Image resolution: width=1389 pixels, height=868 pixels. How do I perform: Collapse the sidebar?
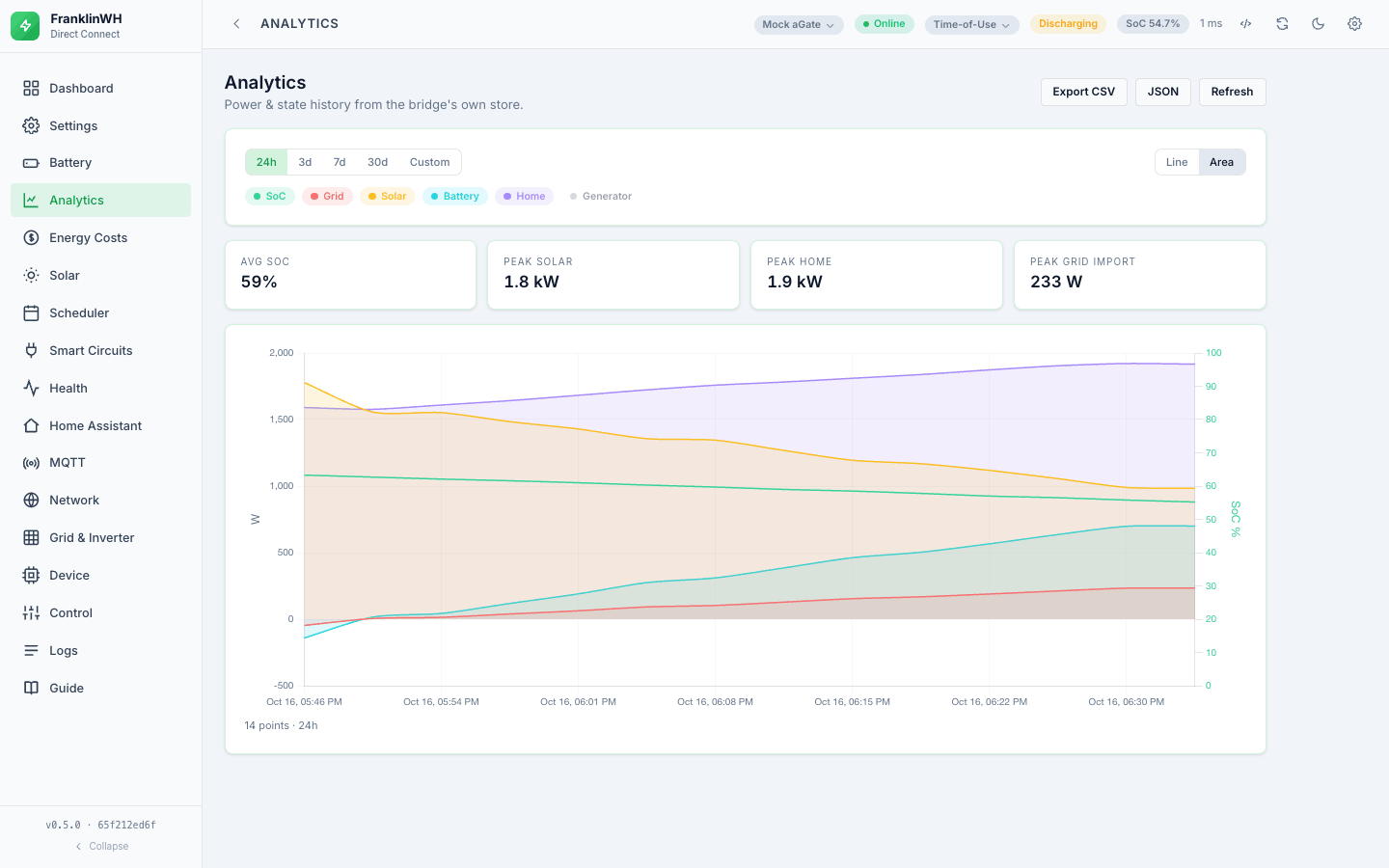coord(101,846)
